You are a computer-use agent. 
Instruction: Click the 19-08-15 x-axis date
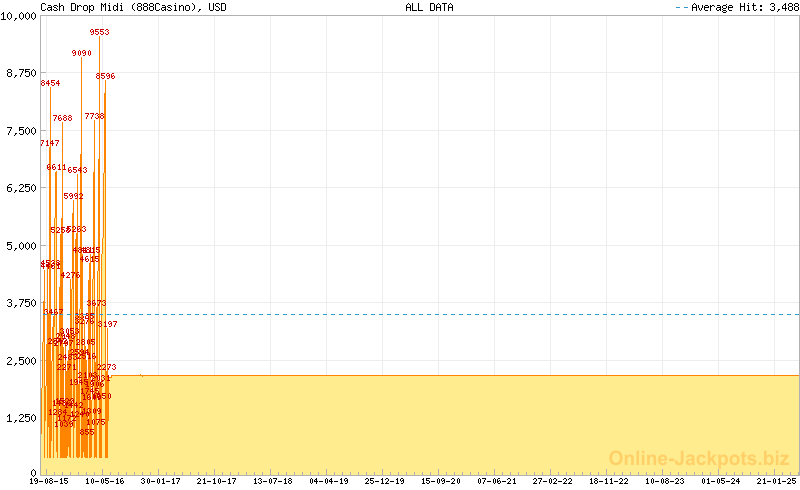[49, 481]
